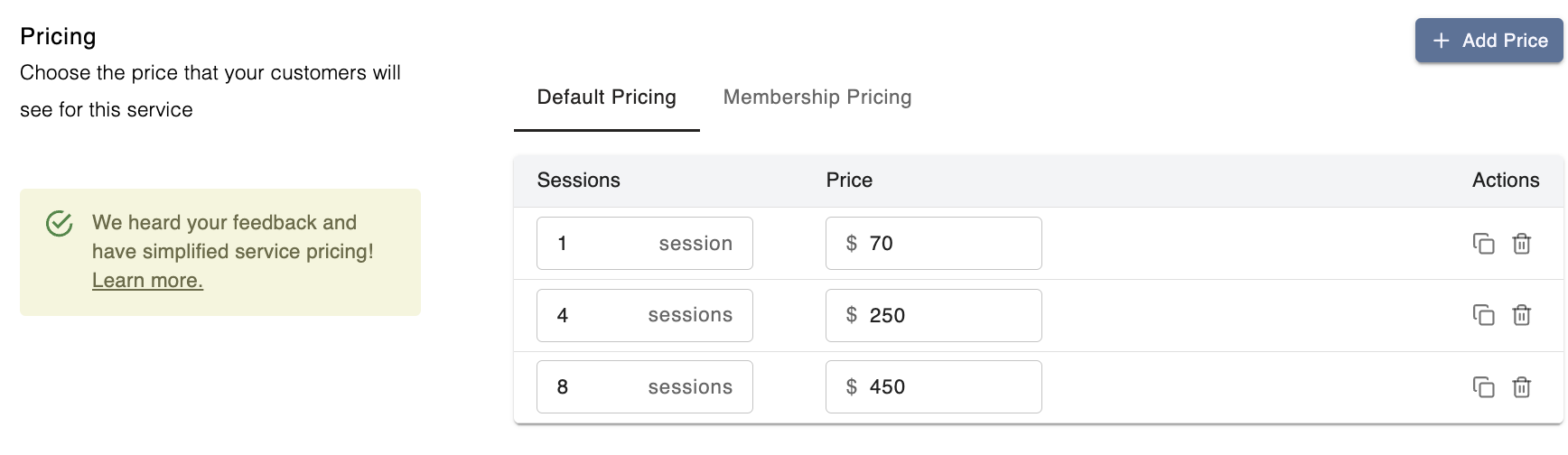The image size is (1568, 455).
Task: Switch to the Default Pricing tab
Action: [x=606, y=97]
